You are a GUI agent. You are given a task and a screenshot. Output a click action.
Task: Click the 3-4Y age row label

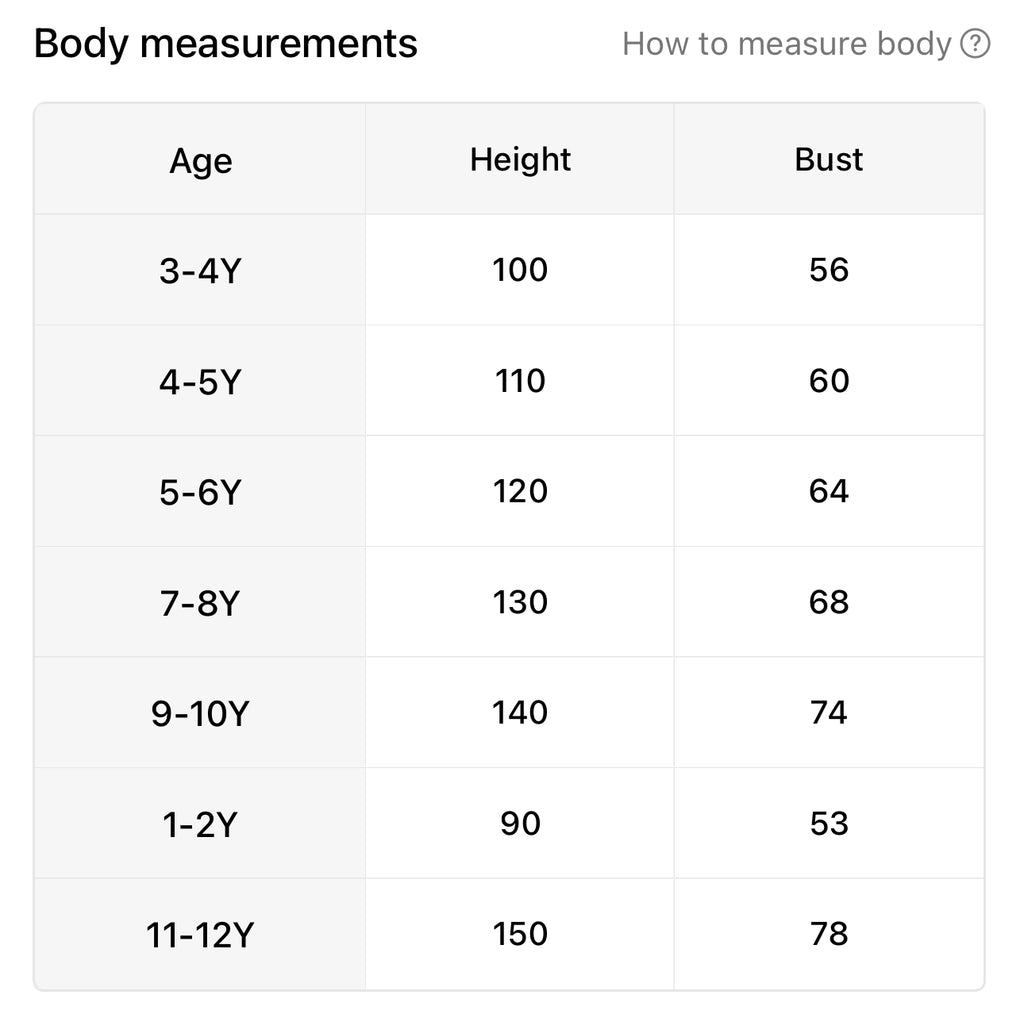tap(200, 270)
